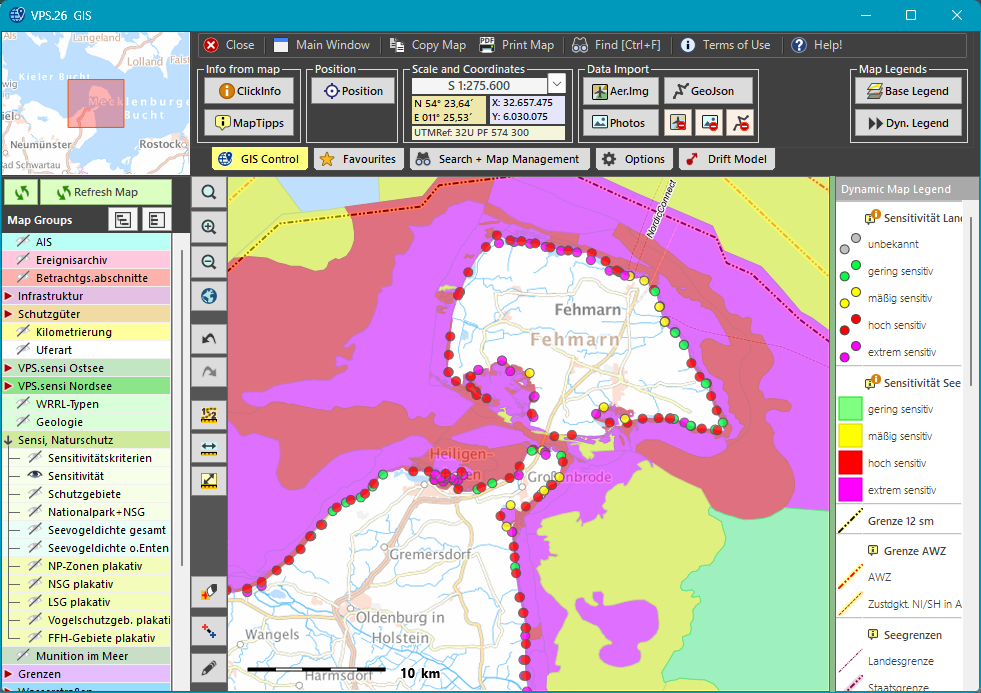Open the map scale dropdown
The height and width of the screenshot is (693, 981).
pos(557,85)
